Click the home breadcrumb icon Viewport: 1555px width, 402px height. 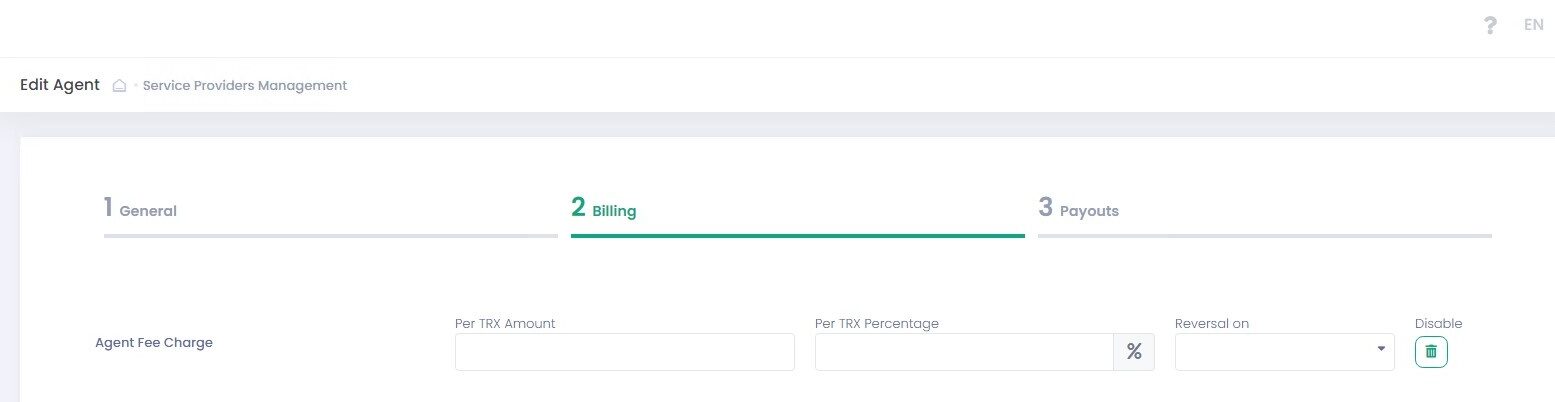pos(119,86)
